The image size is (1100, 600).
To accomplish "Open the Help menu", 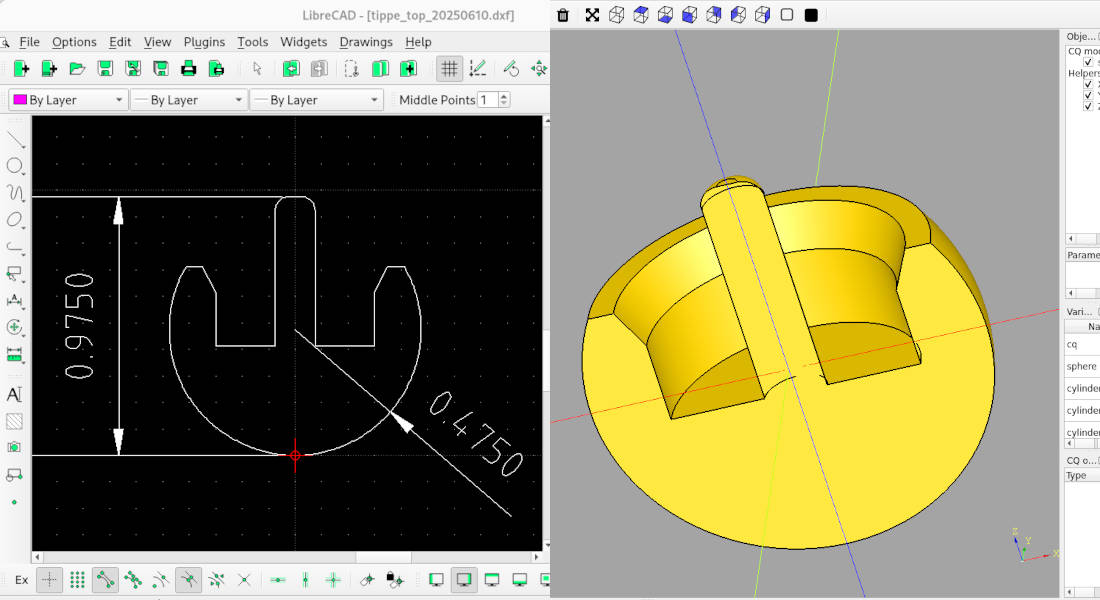I will click(418, 42).
